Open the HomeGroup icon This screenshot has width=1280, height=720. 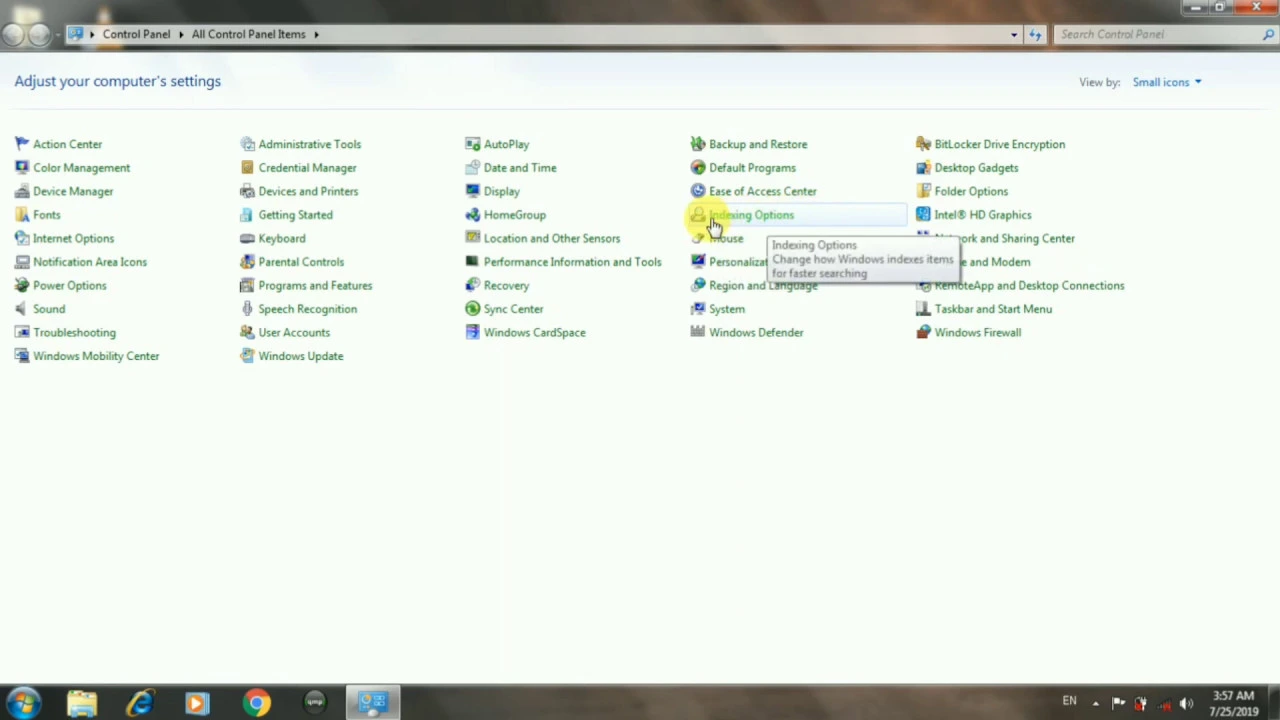(x=472, y=215)
